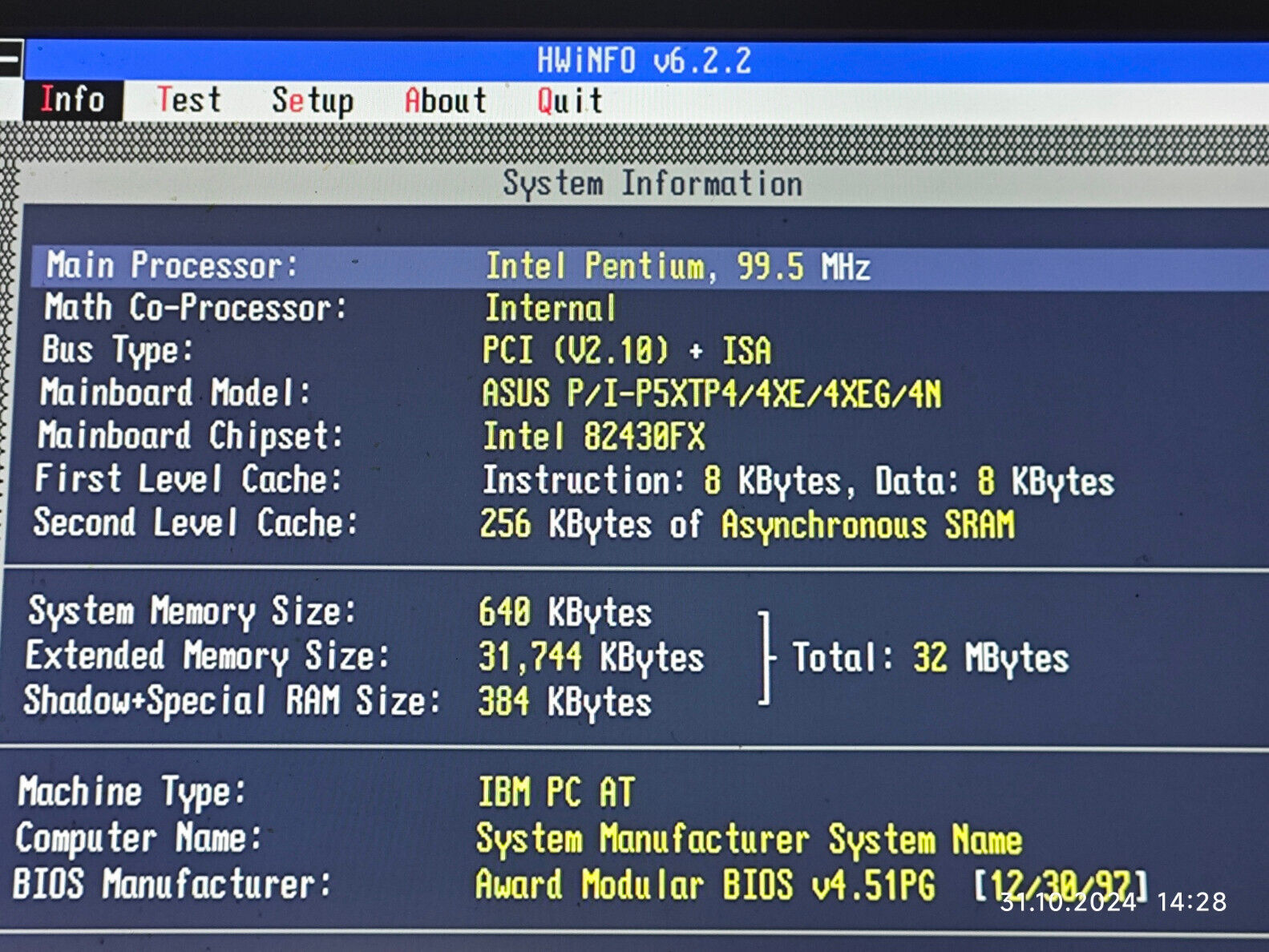Click the 'System Information' panel title
The width and height of the screenshot is (1269, 952).
pos(653,184)
